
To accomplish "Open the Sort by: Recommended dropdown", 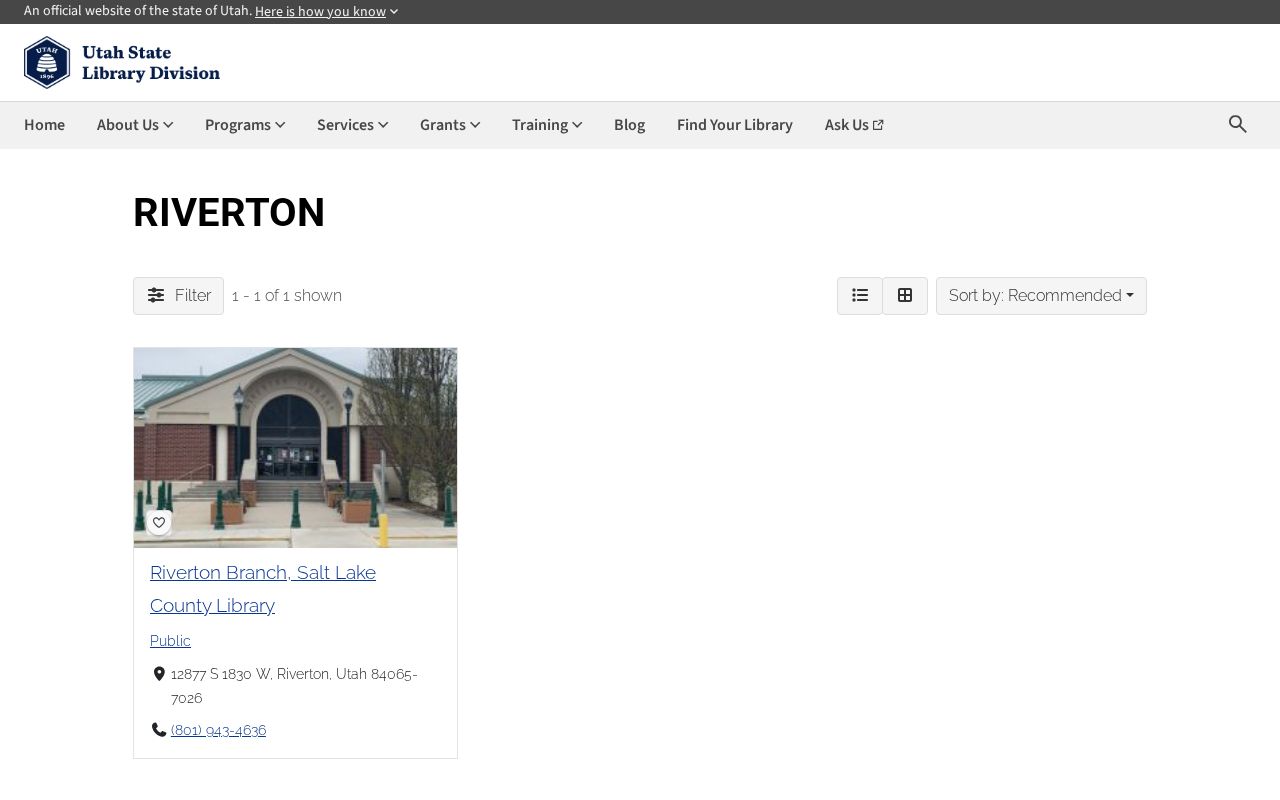I will click(x=1041, y=296).
